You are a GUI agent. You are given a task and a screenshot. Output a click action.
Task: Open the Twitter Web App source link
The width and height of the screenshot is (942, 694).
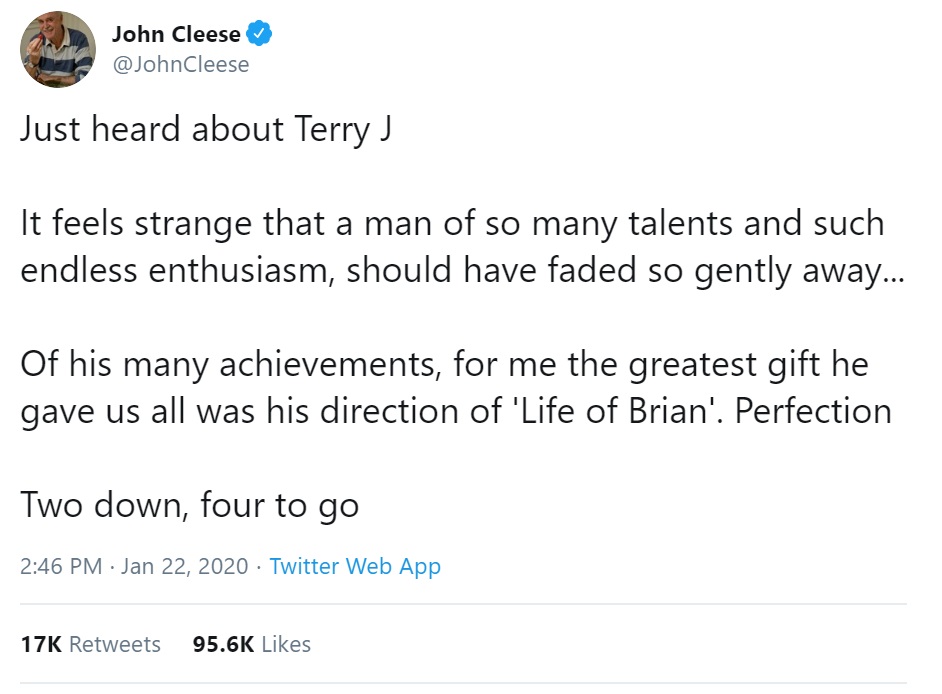click(354, 566)
